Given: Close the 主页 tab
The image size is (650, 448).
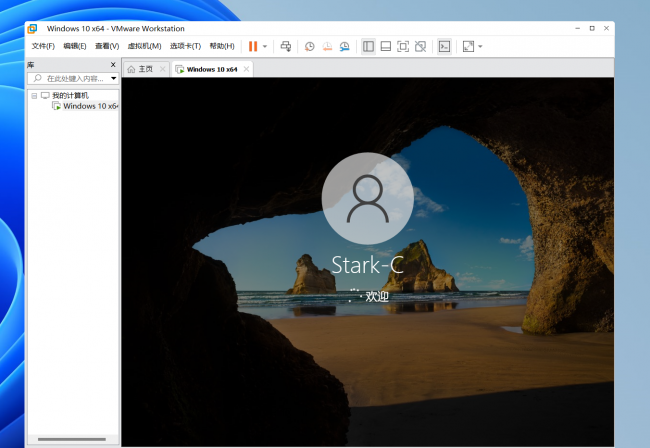Looking at the screenshot, I should pyautogui.click(x=163, y=69).
